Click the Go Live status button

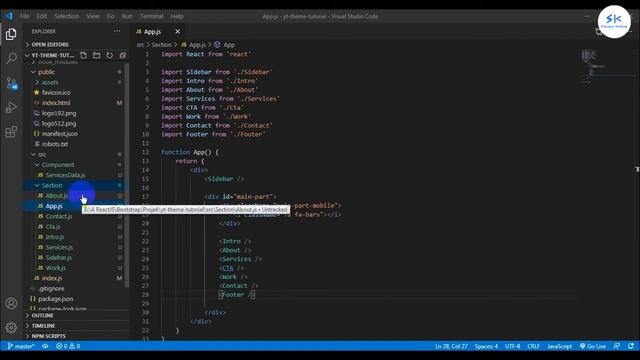tap(593, 346)
